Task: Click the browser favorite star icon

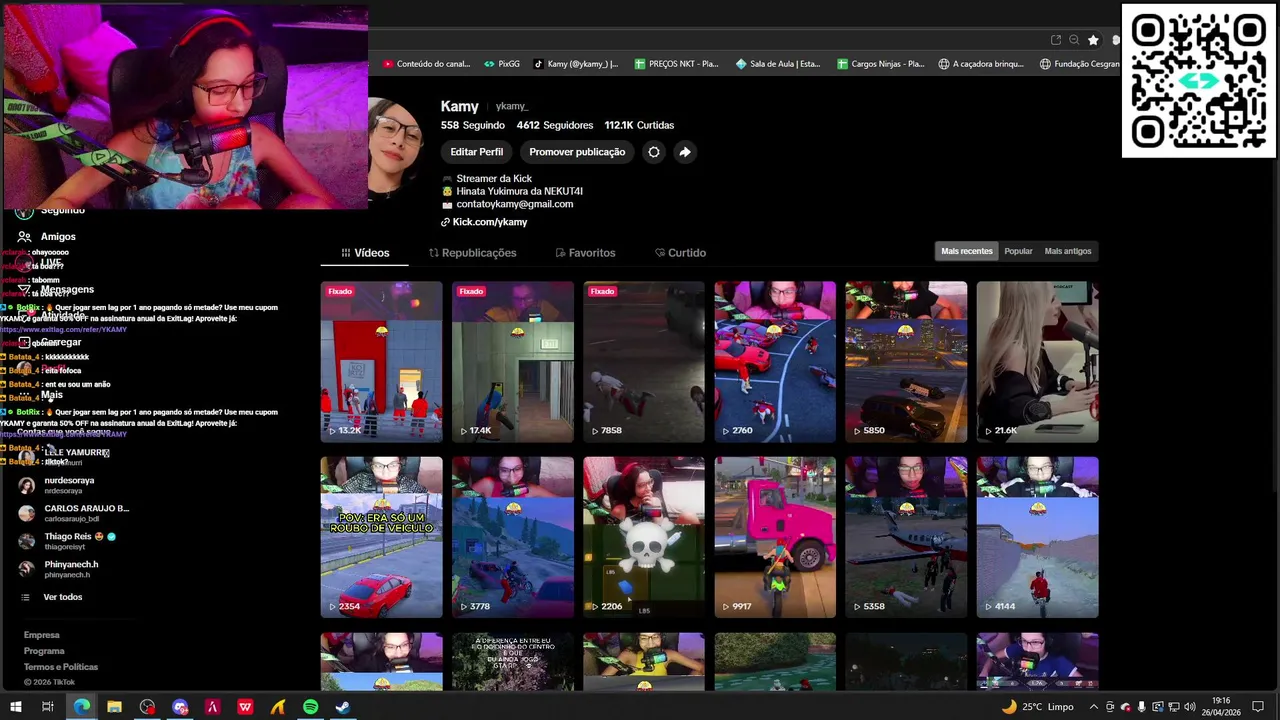Action: (x=1093, y=40)
